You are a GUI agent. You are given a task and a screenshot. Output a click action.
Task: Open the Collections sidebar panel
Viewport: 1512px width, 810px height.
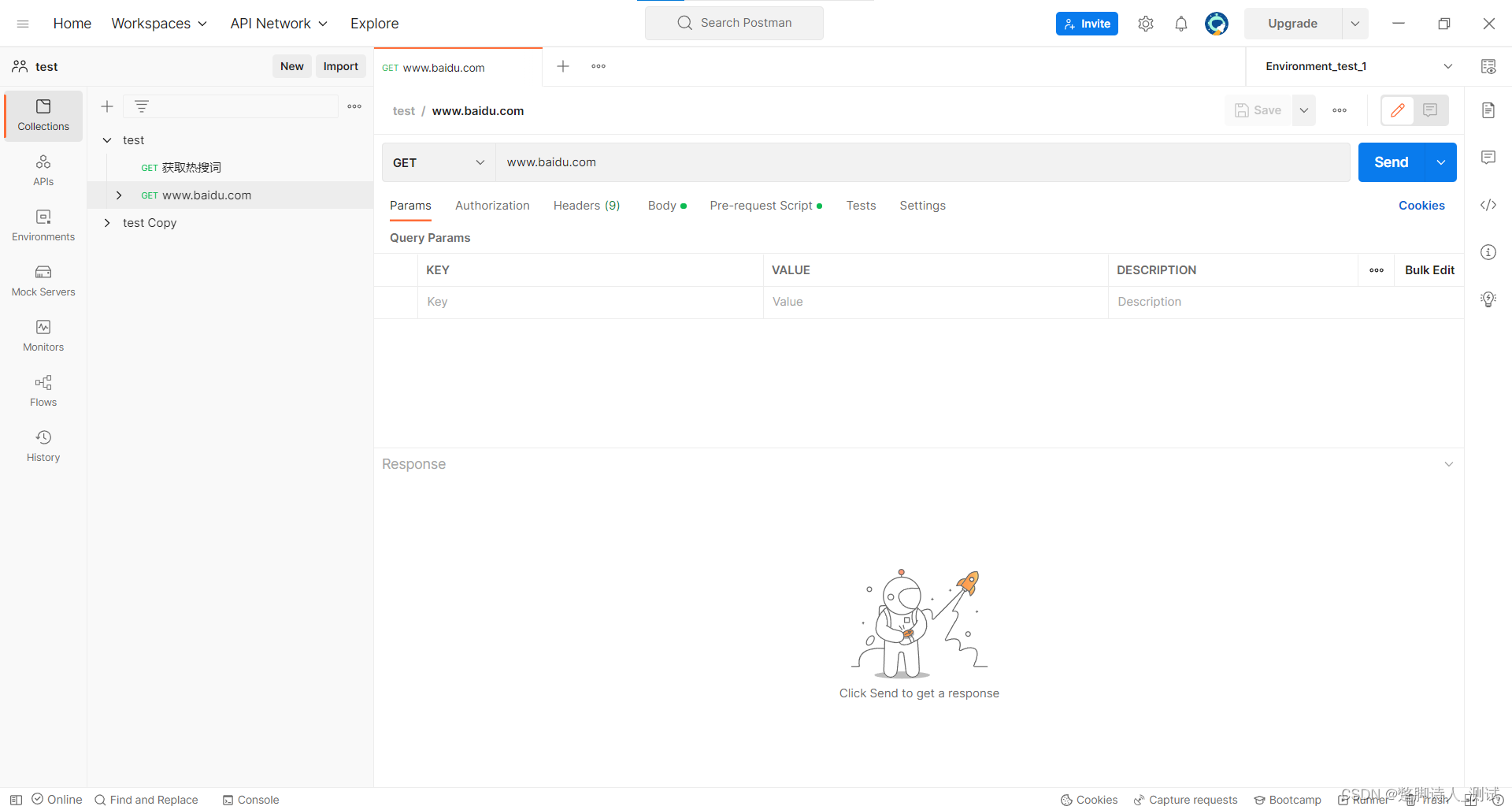[43, 115]
